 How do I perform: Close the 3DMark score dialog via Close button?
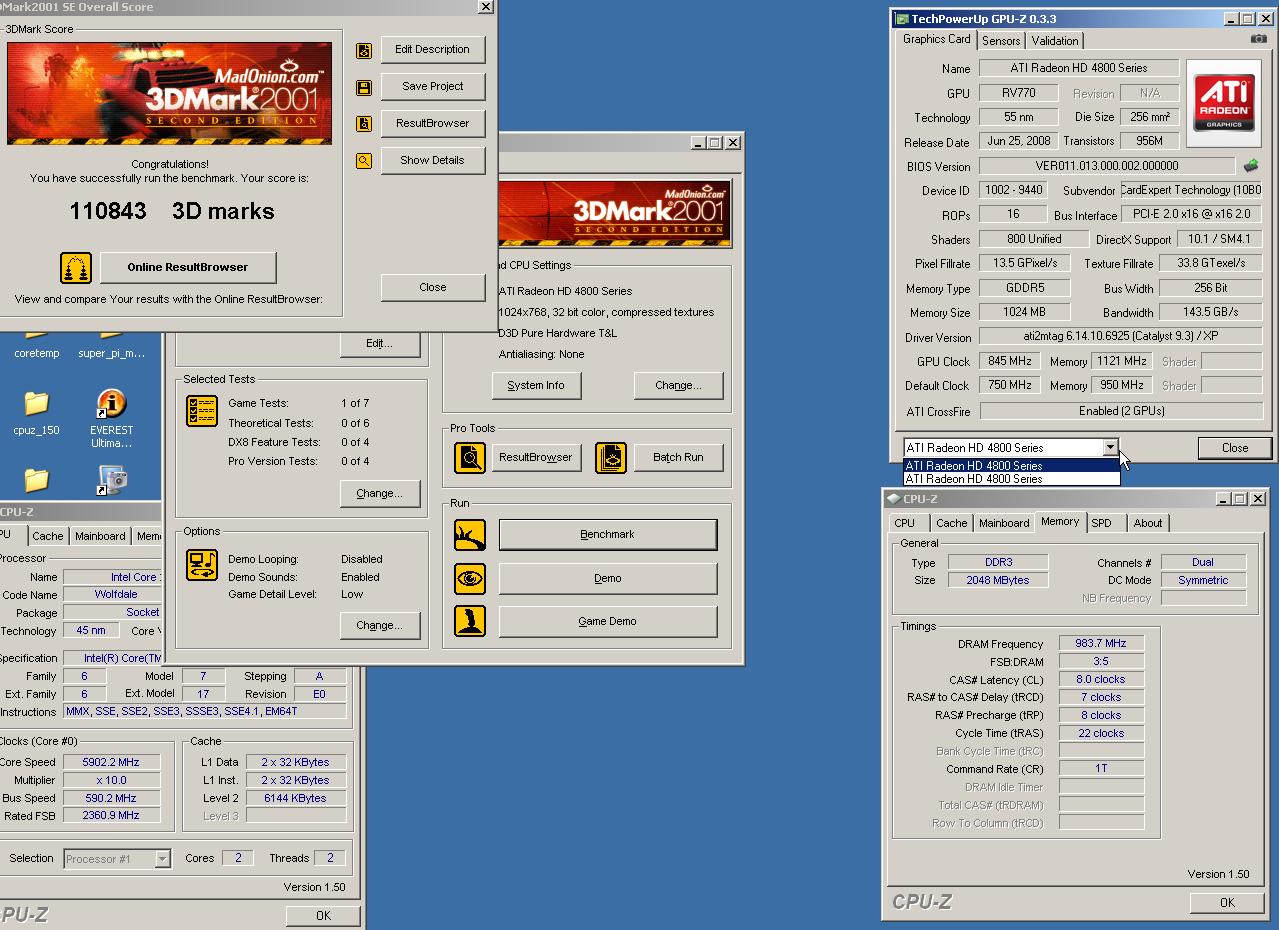(x=432, y=287)
